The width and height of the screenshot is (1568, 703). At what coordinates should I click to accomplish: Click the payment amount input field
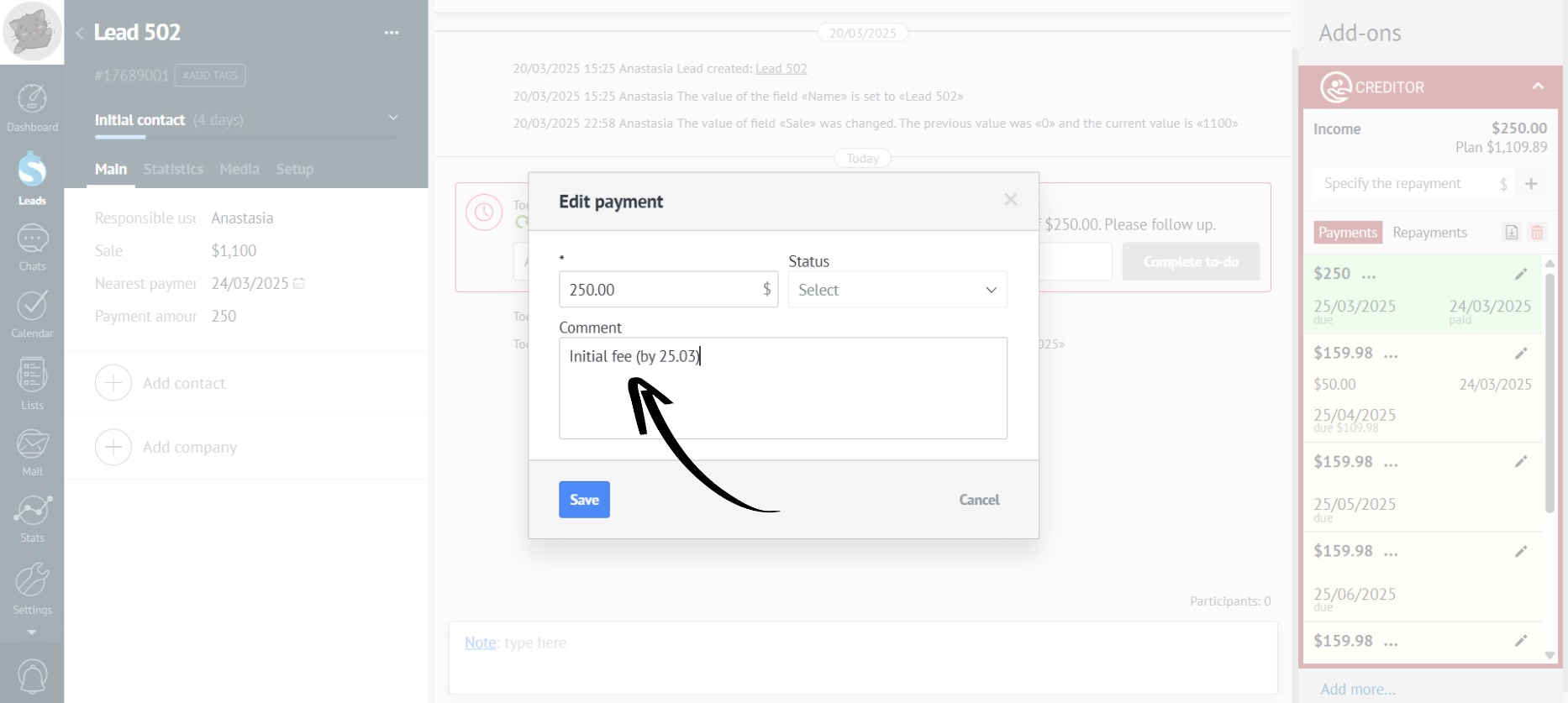tap(660, 290)
